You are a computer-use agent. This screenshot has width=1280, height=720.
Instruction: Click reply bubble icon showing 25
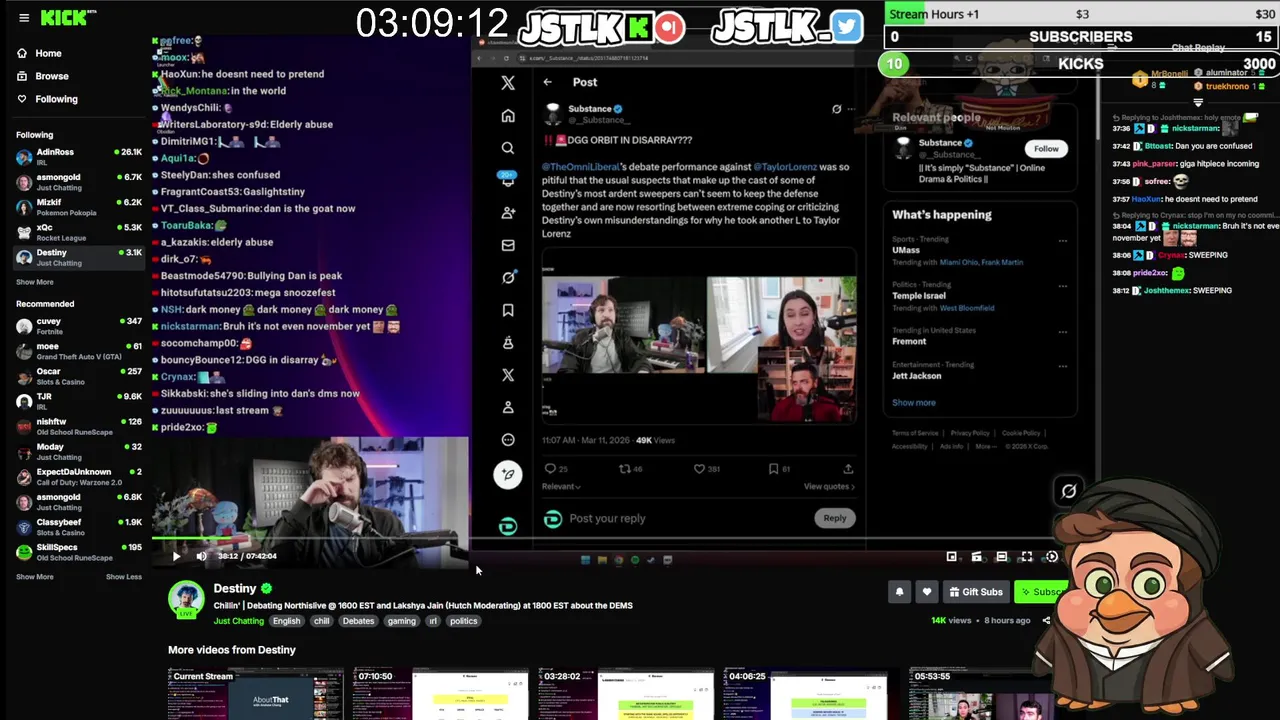point(550,468)
